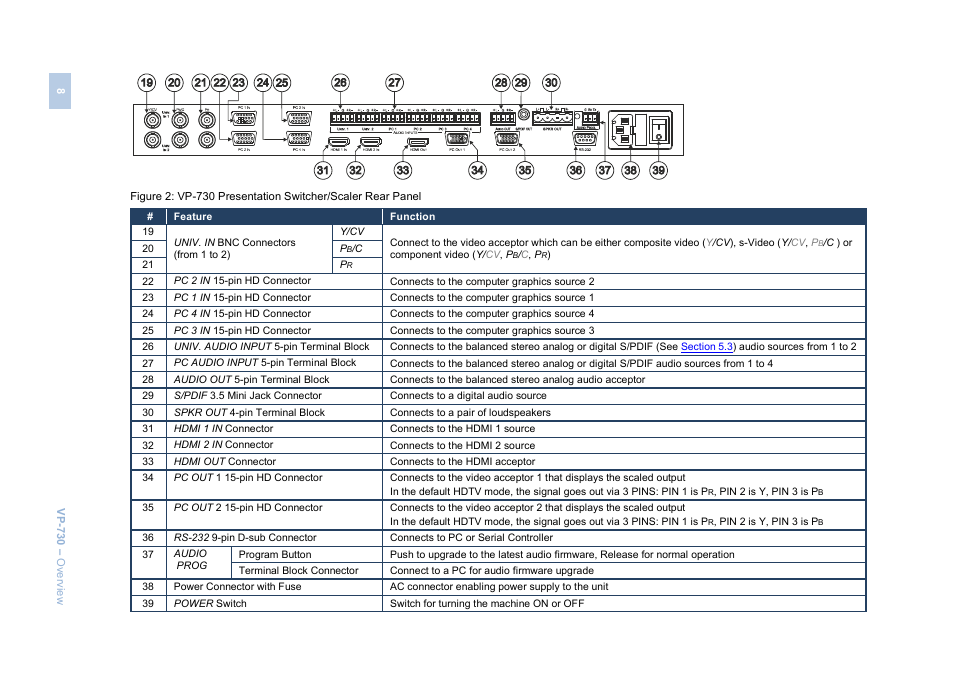Select 'AC connector enabling power supply to the unit'
This screenshot has height=673, width=954.
499,587
